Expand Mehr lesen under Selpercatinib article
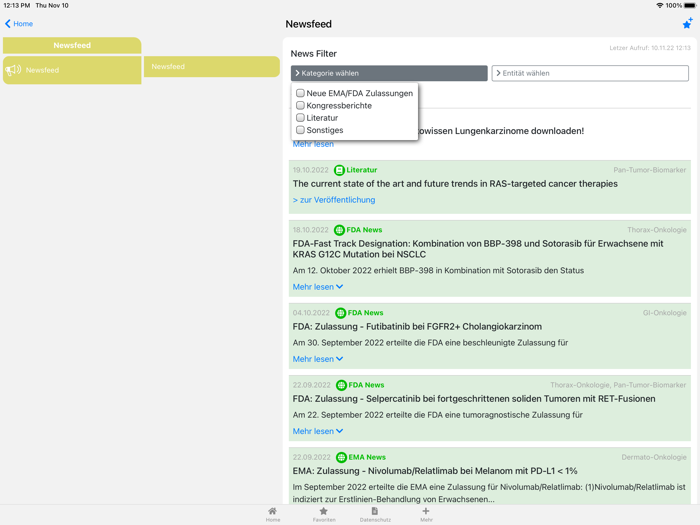This screenshot has width=700, height=525. tap(318, 431)
